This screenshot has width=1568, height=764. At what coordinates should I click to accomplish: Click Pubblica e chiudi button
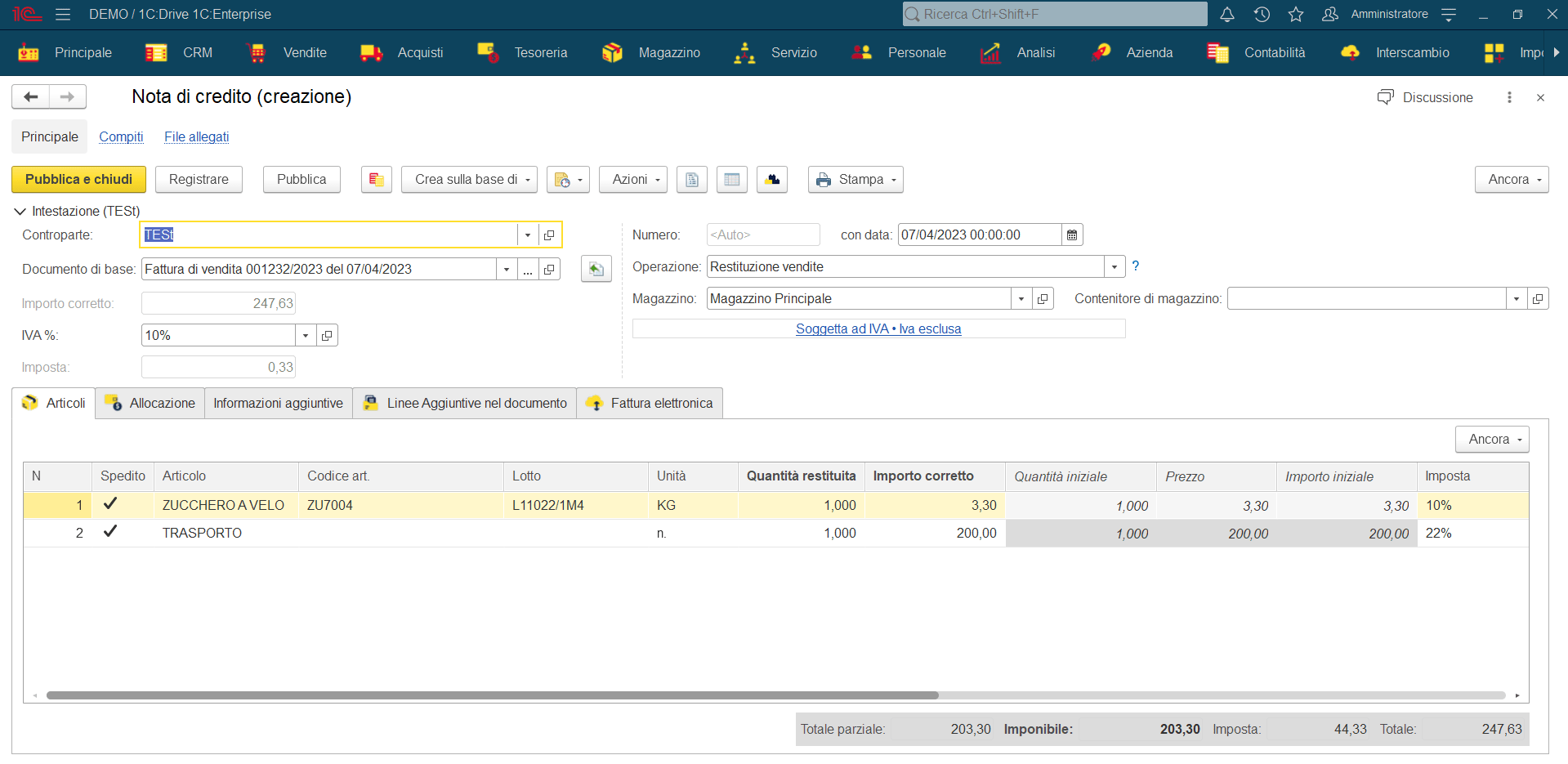[78, 180]
